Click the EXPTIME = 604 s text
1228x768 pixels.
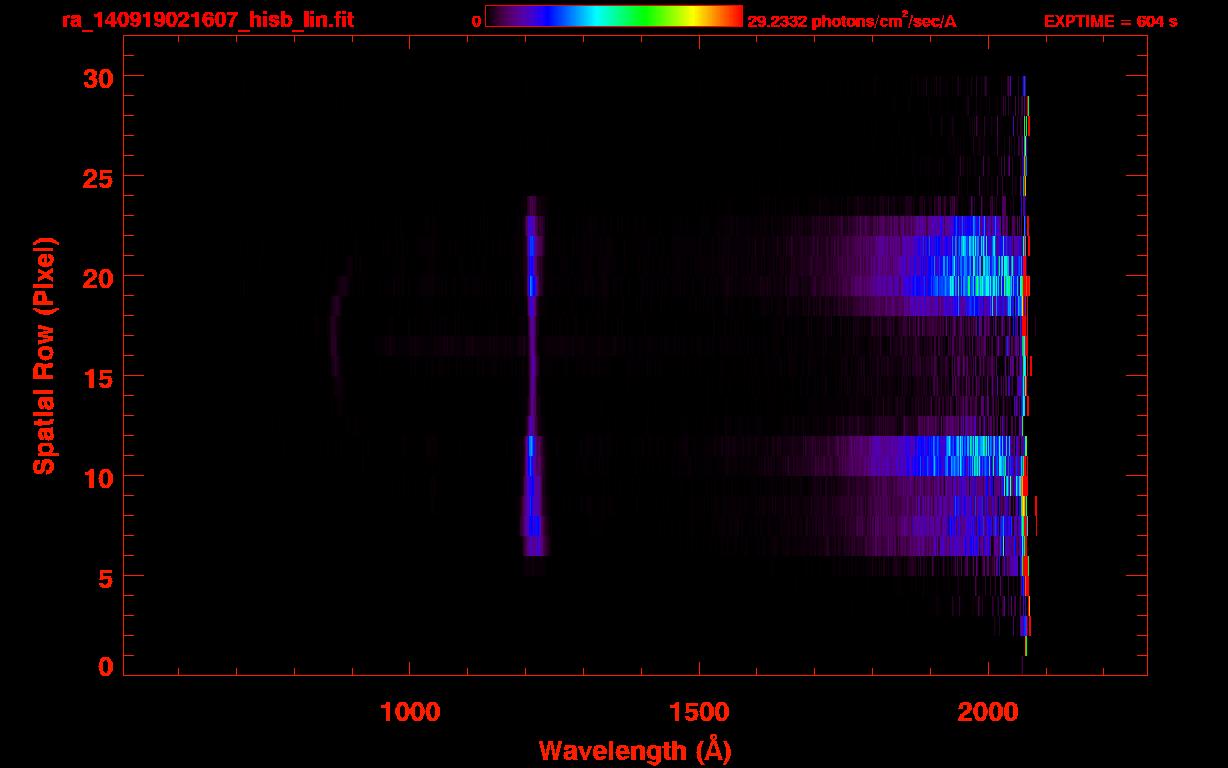point(1110,21)
